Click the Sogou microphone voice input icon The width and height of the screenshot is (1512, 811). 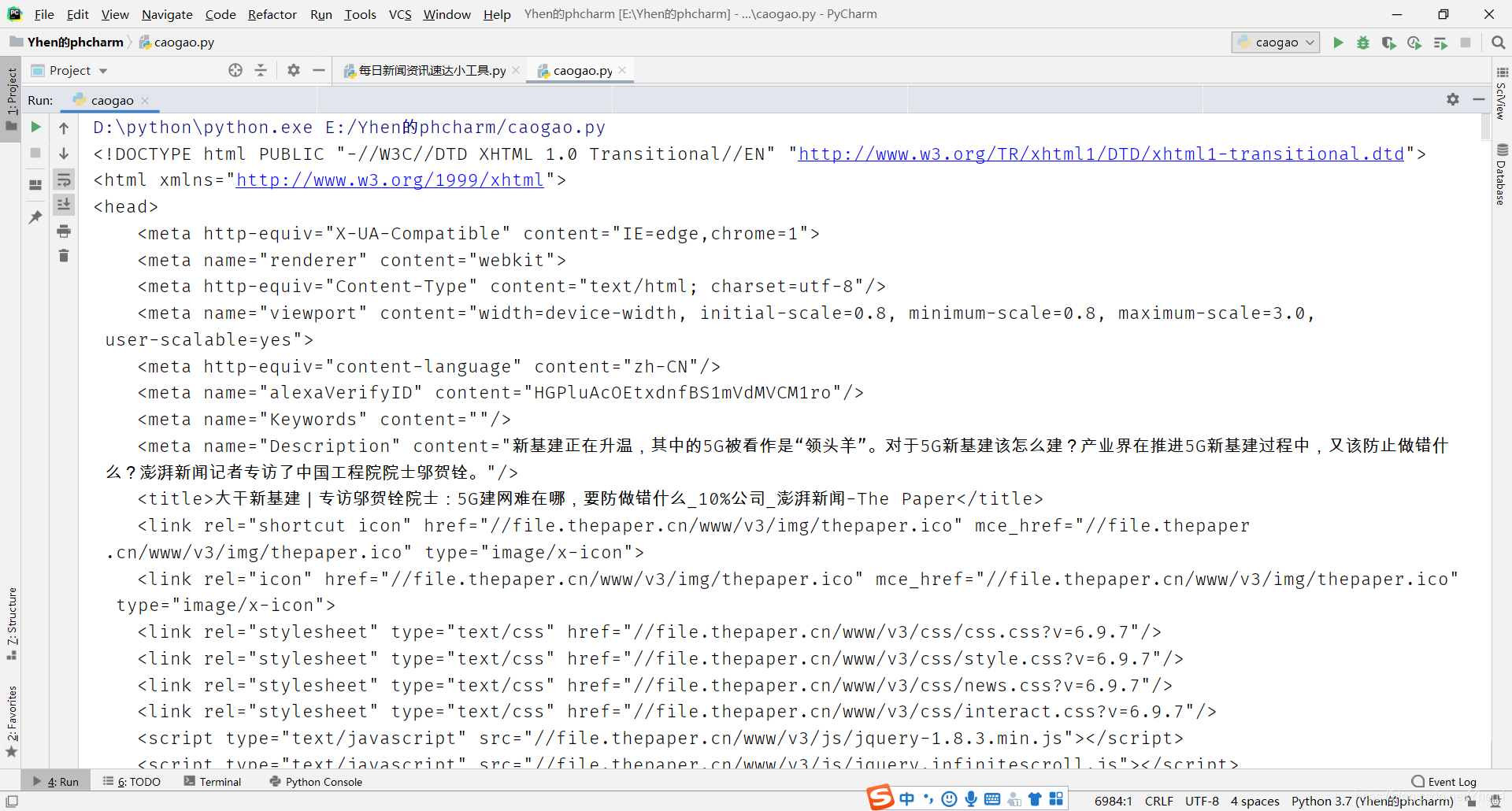(x=971, y=799)
